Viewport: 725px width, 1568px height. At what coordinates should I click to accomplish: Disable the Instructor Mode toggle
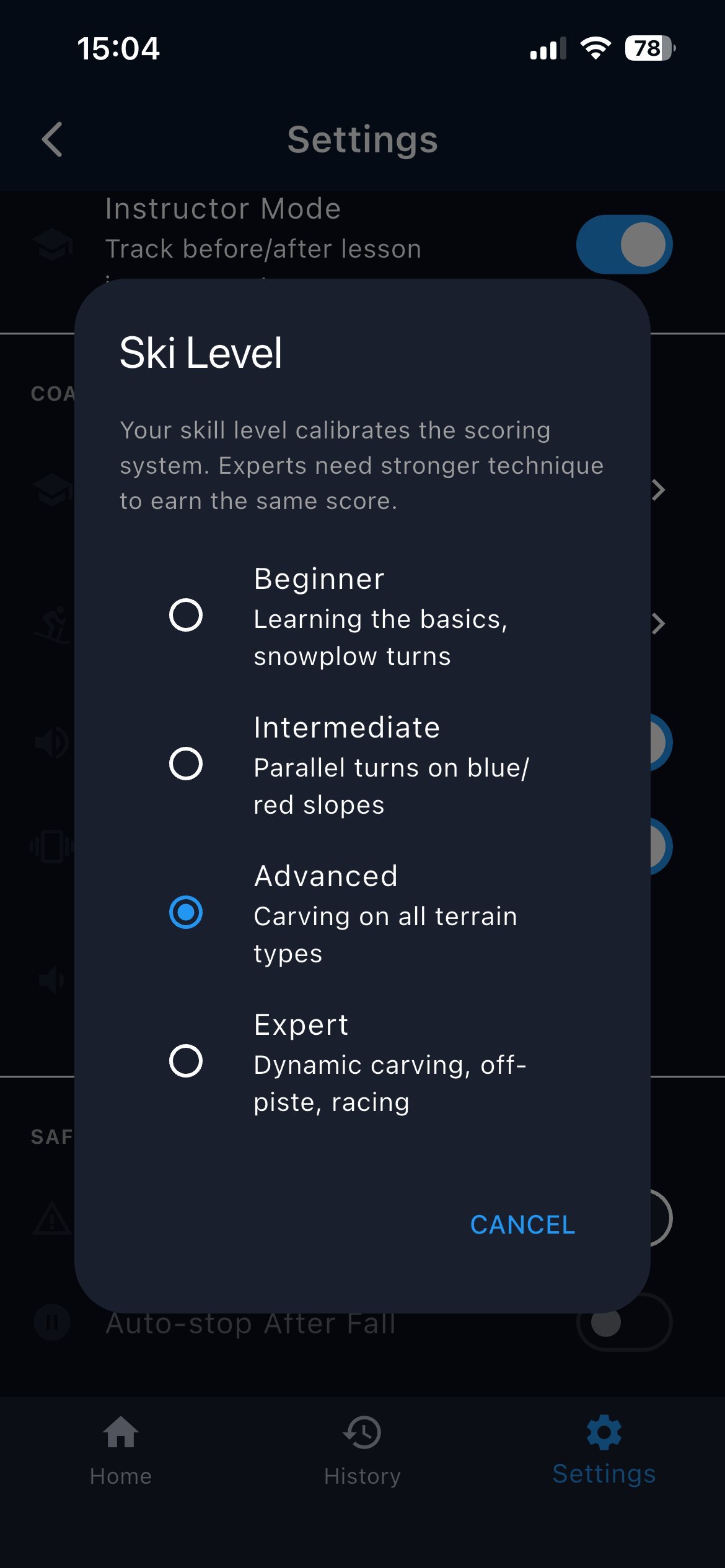click(x=623, y=244)
